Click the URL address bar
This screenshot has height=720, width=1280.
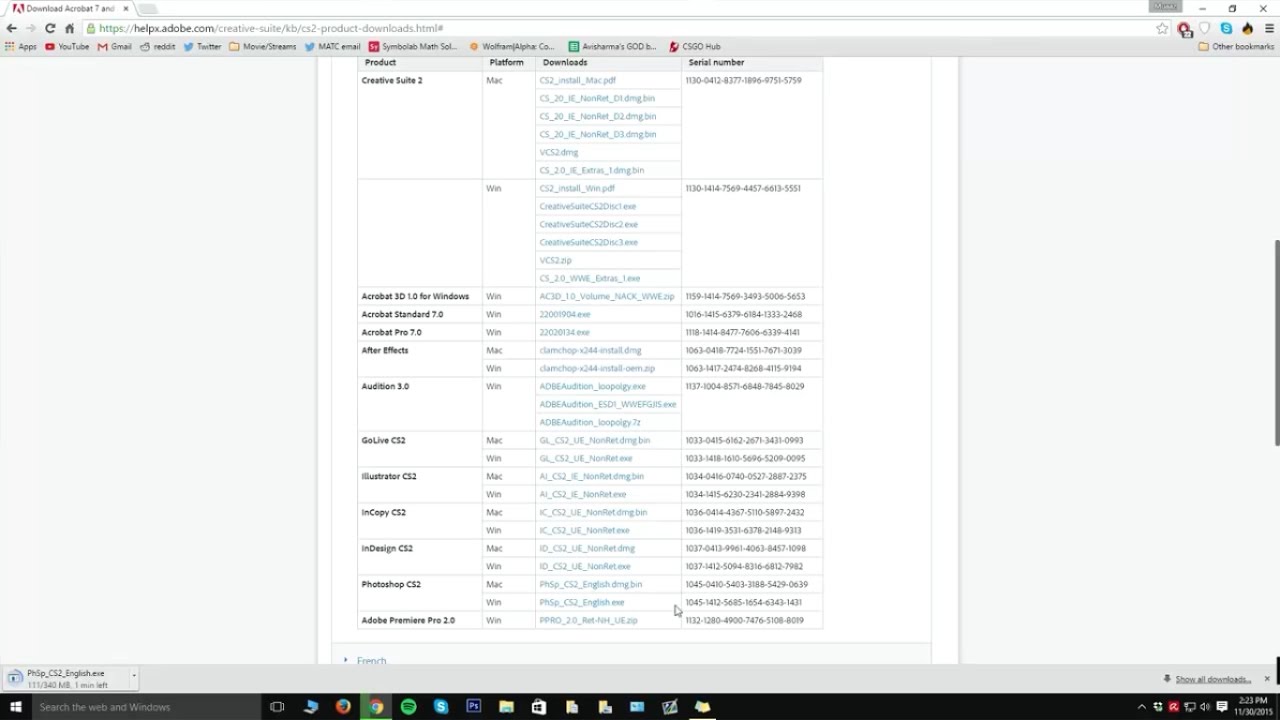coord(620,28)
